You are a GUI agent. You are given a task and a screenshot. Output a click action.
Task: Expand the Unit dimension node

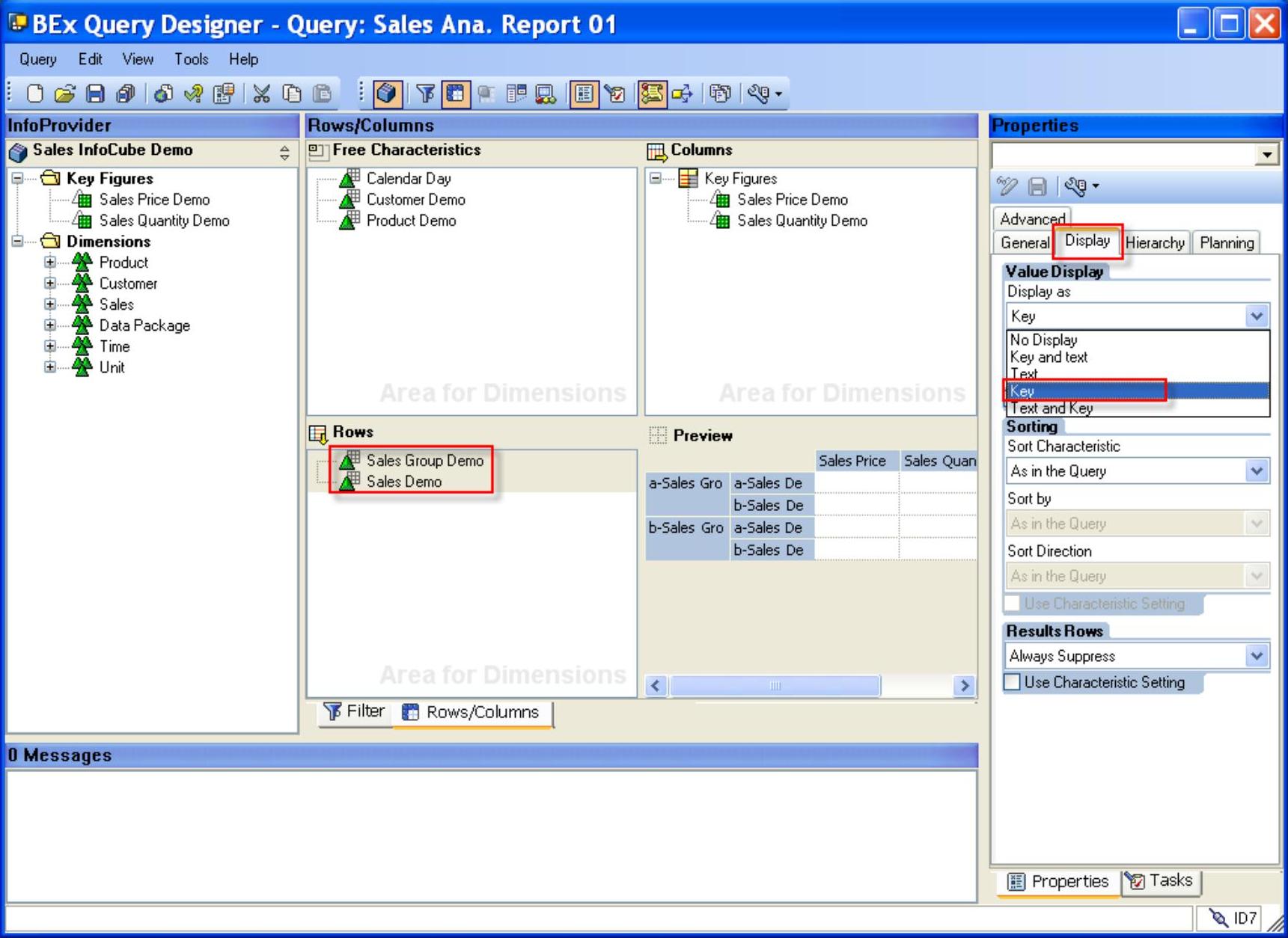pos(49,367)
